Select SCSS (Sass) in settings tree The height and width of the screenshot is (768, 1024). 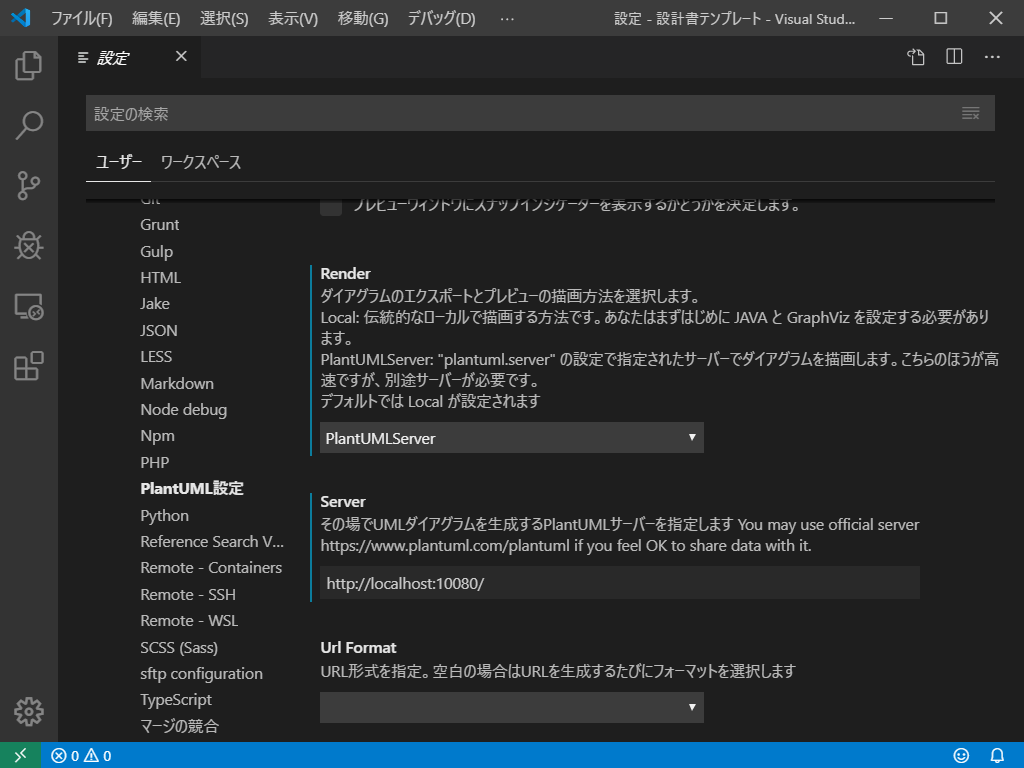point(179,647)
